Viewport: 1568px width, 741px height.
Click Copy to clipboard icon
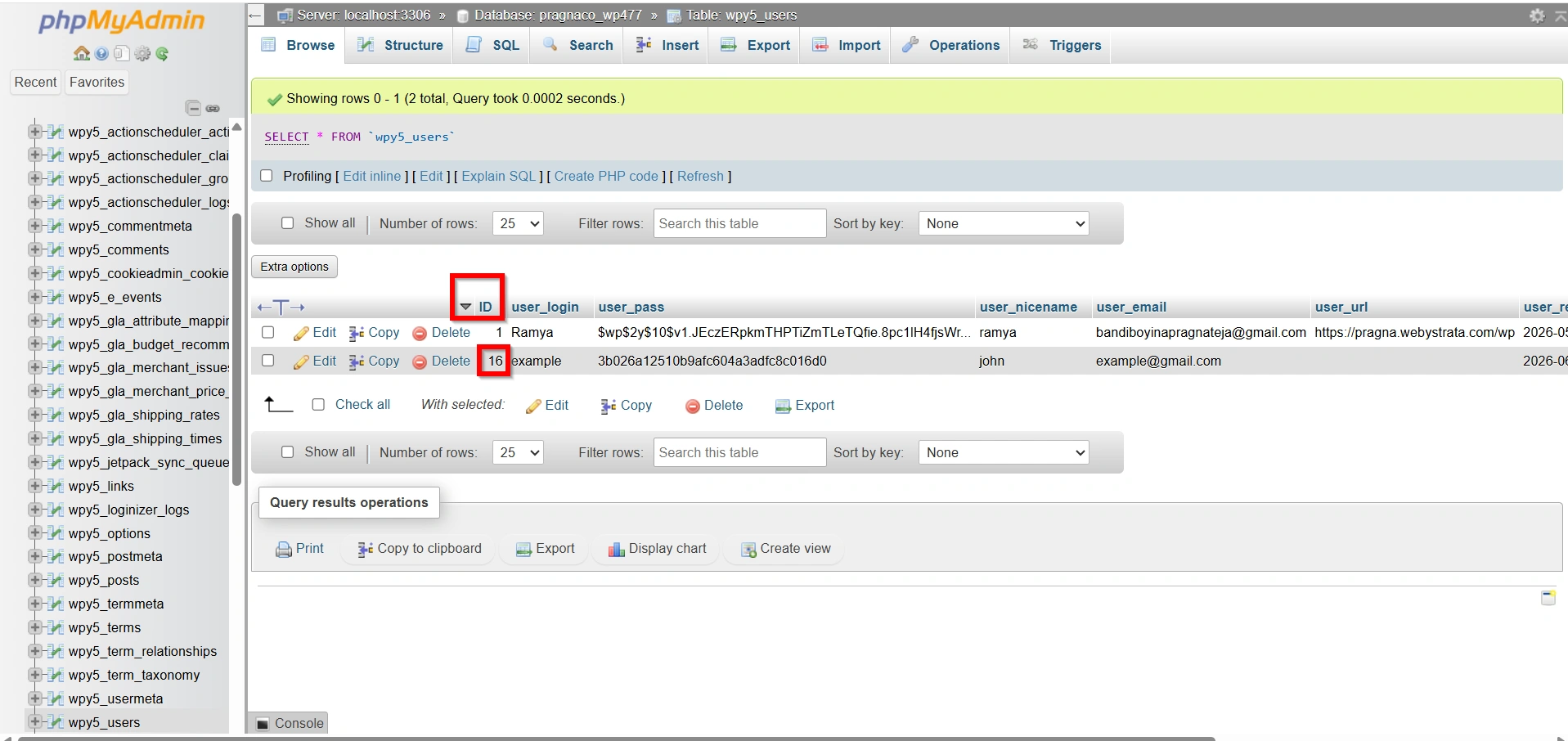point(366,550)
